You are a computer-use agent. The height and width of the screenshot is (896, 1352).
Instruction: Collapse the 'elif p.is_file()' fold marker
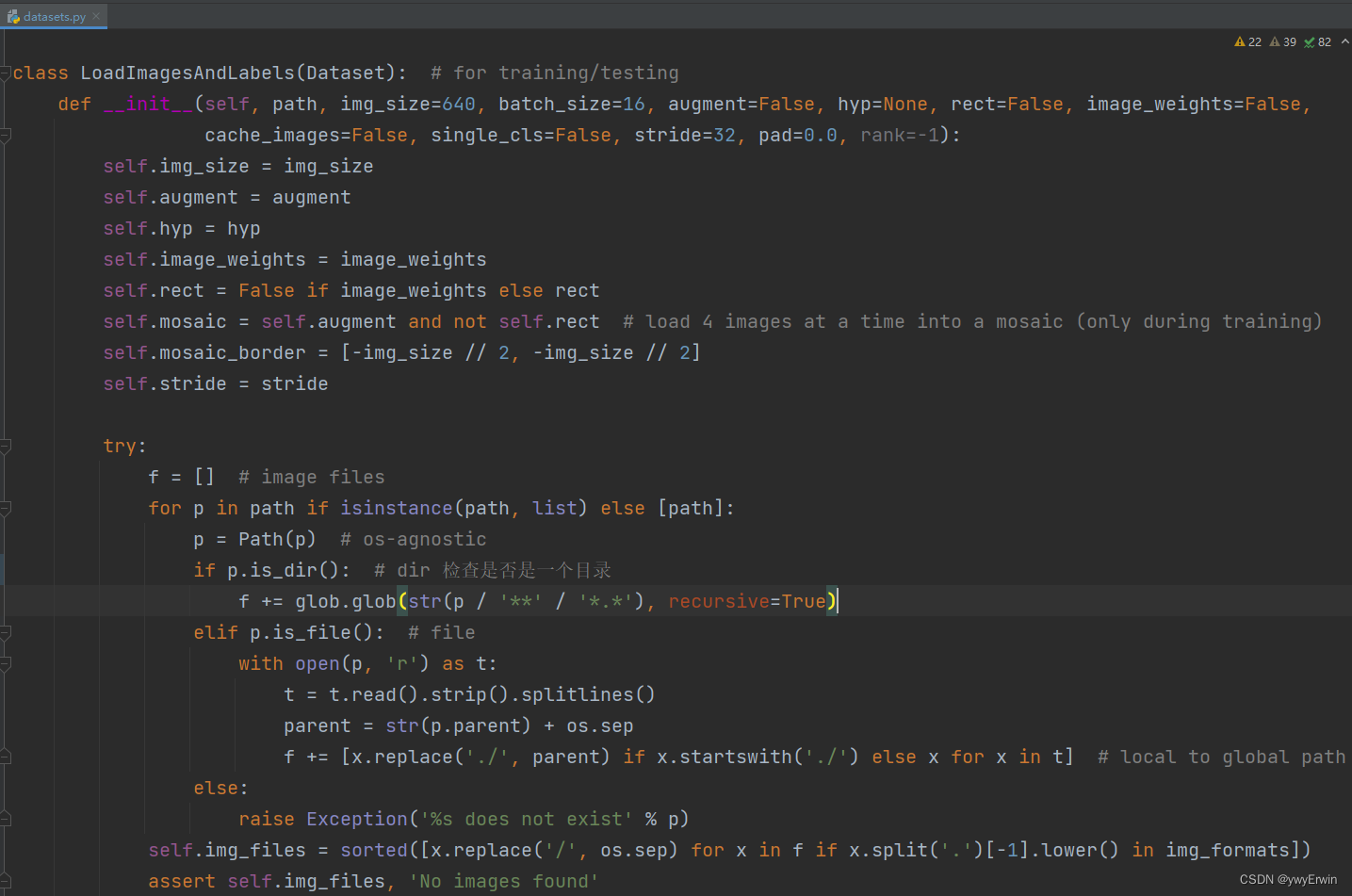point(5,633)
